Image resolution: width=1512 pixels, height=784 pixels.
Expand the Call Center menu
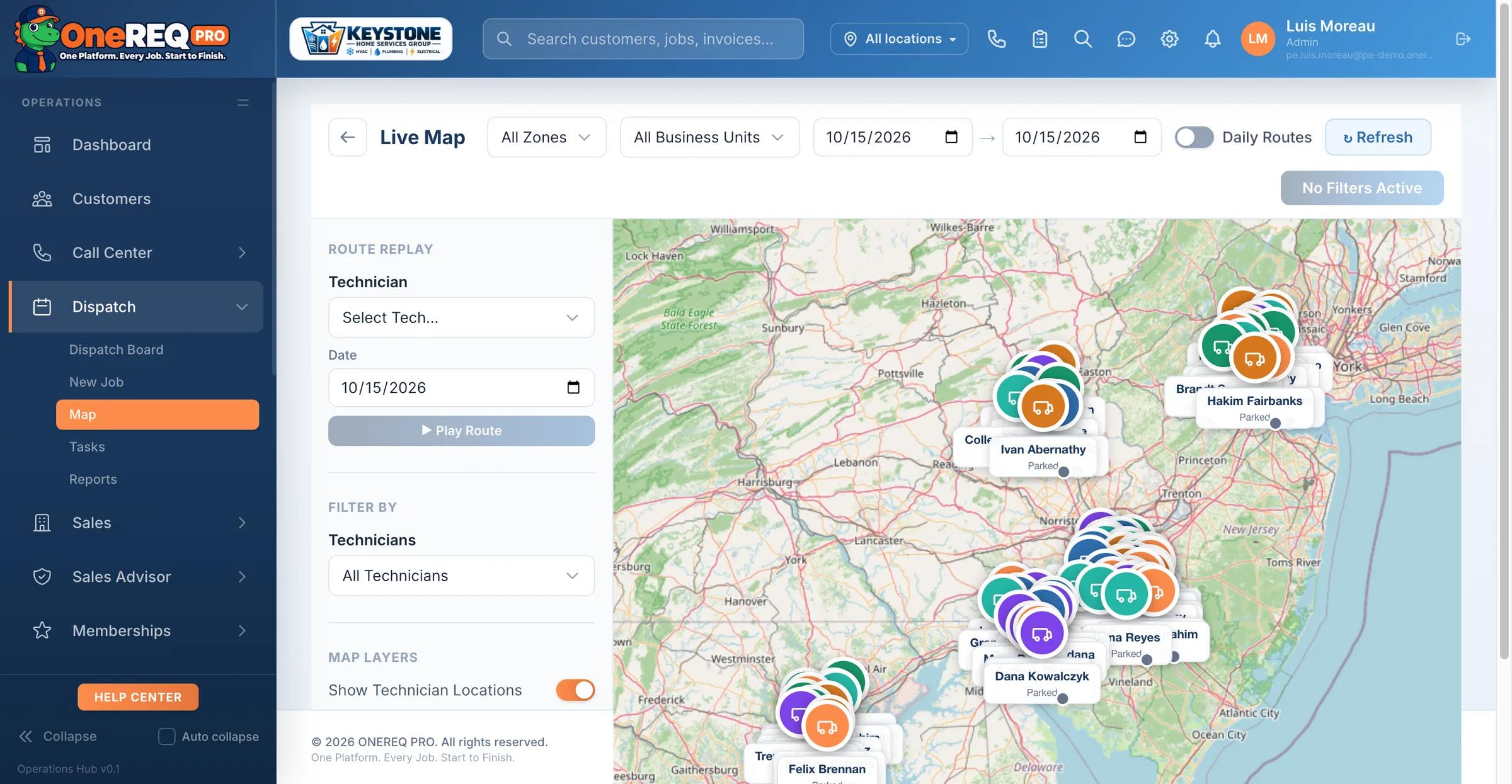click(x=136, y=253)
